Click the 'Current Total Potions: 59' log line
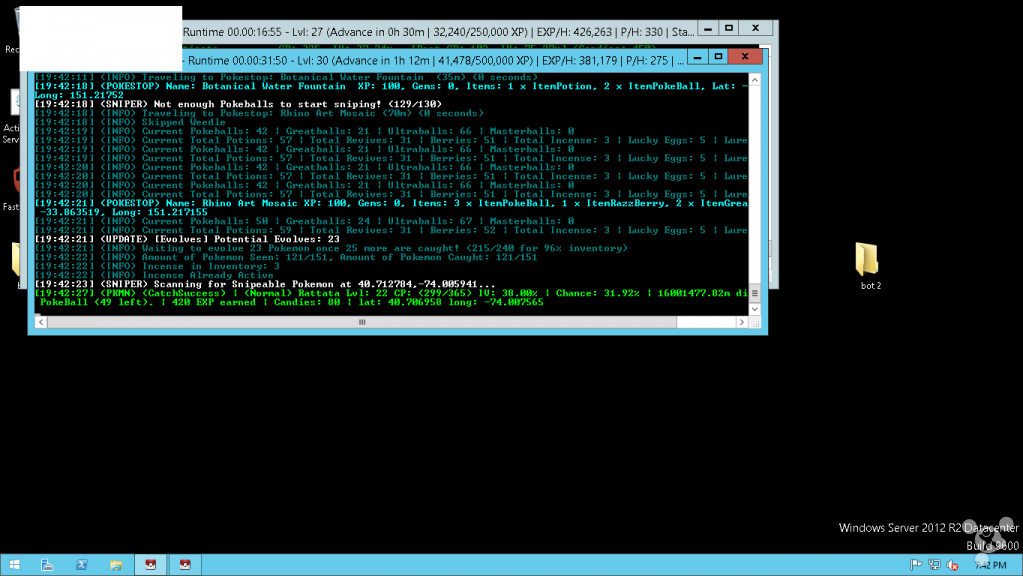This screenshot has height=576, width=1023. 391,230
